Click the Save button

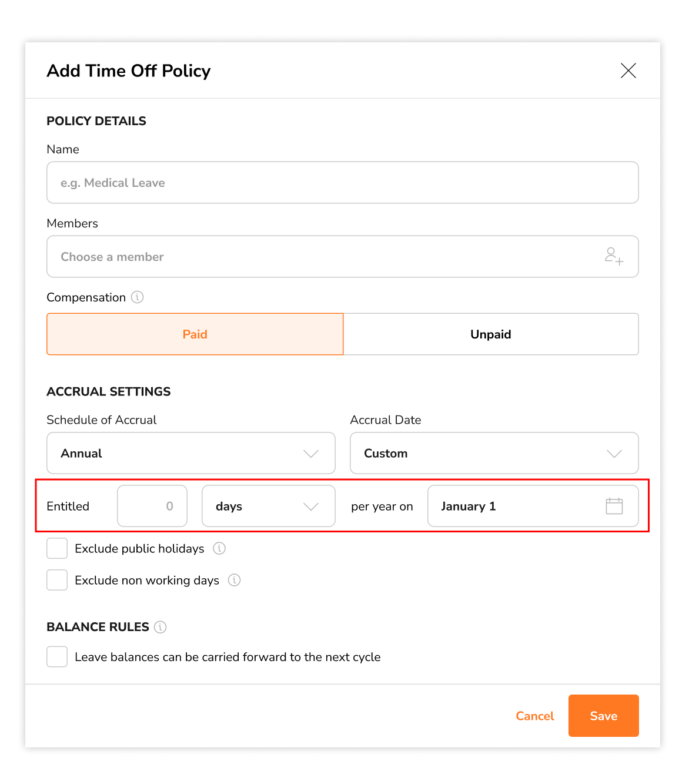pyautogui.click(x=603, y=716)
